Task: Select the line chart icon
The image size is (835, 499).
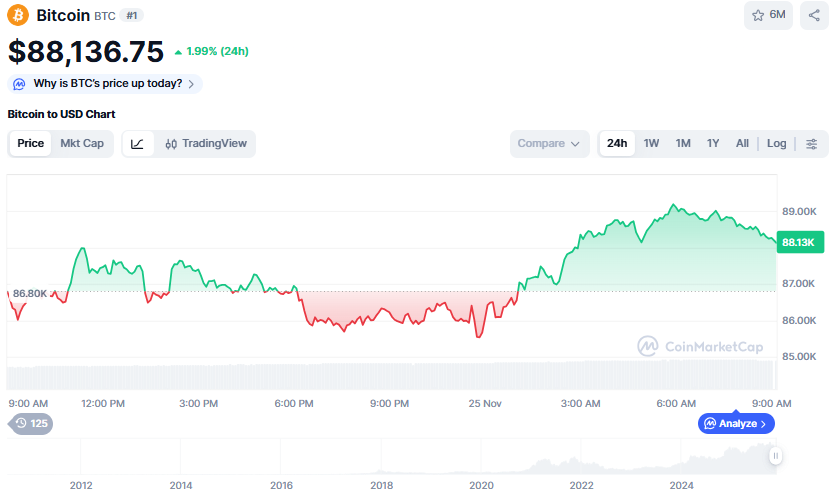Action: click(x=138, y=144)
